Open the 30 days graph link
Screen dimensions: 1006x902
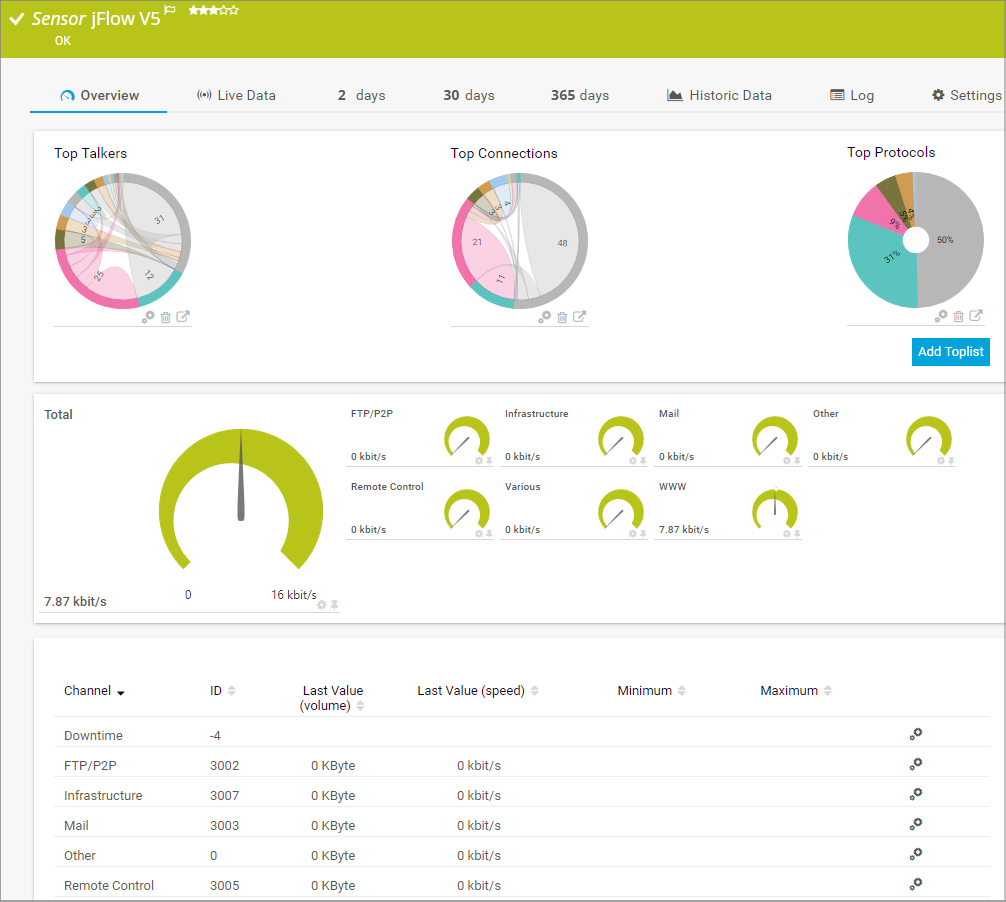(x=468, y=95)
